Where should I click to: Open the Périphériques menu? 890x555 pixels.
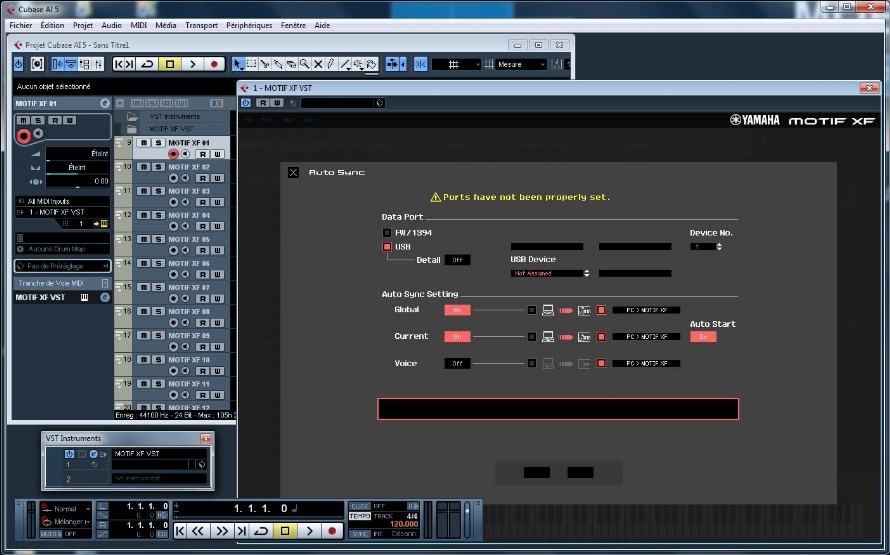[x=248, y=25]
